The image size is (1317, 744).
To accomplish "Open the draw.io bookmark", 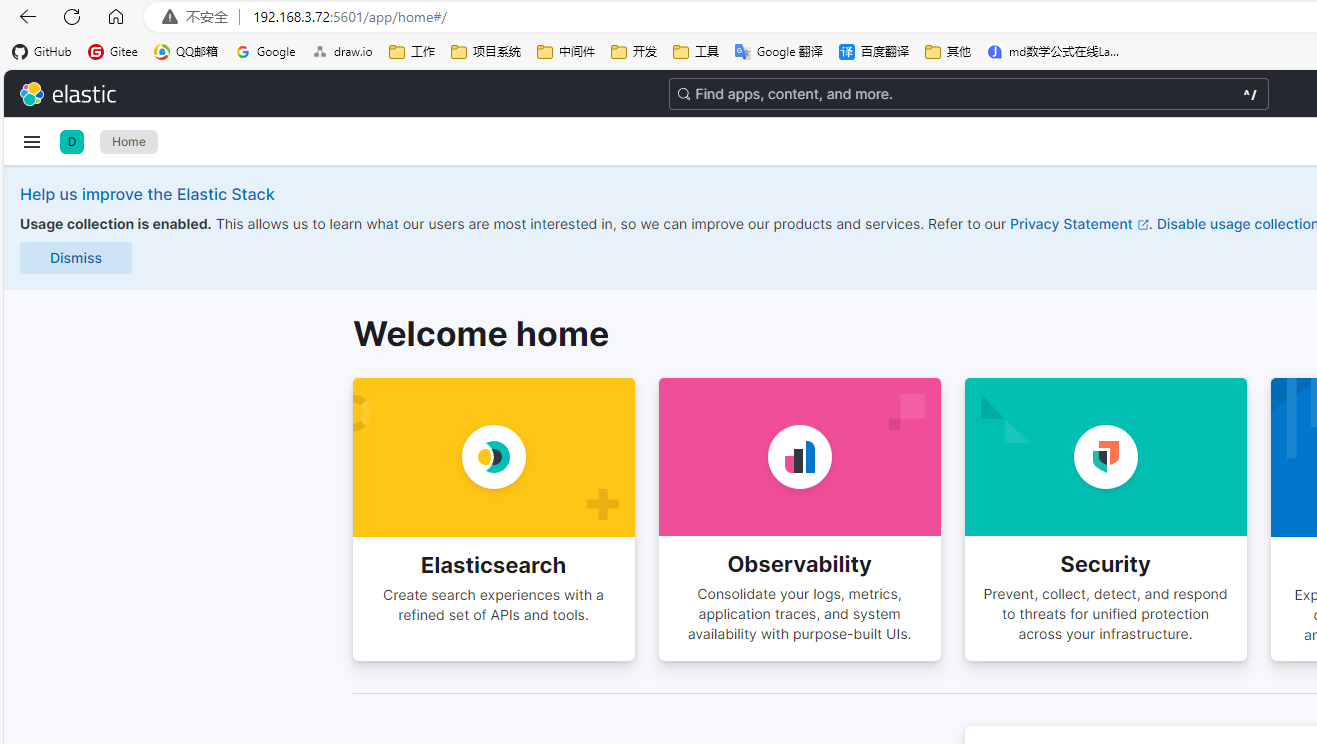I will (x=342, y=52).
